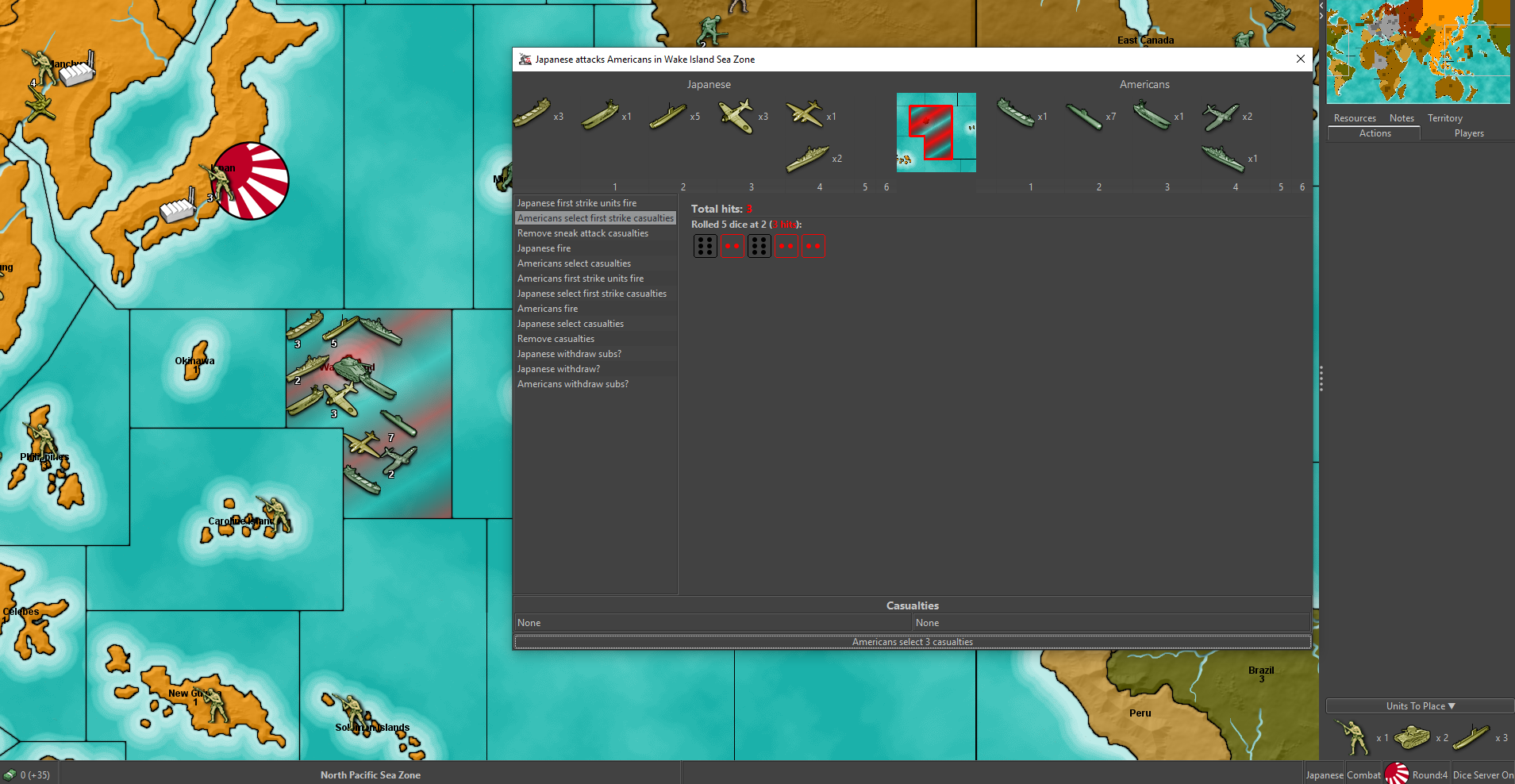1515x784 pixels.
Task: Click the Japanese fighter plane icon marked x3
Action: tap(736, 116)
